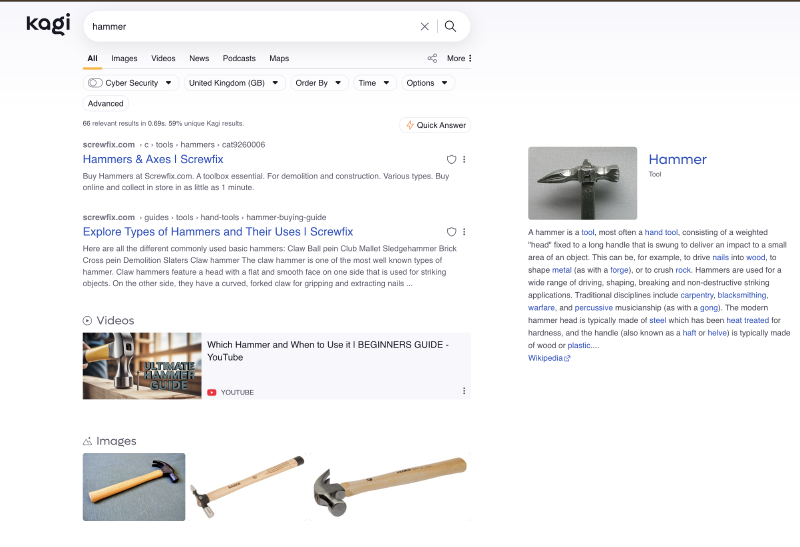
Task: Follow the 'warfare' link in the panel
Action: [x=541, y=308]
